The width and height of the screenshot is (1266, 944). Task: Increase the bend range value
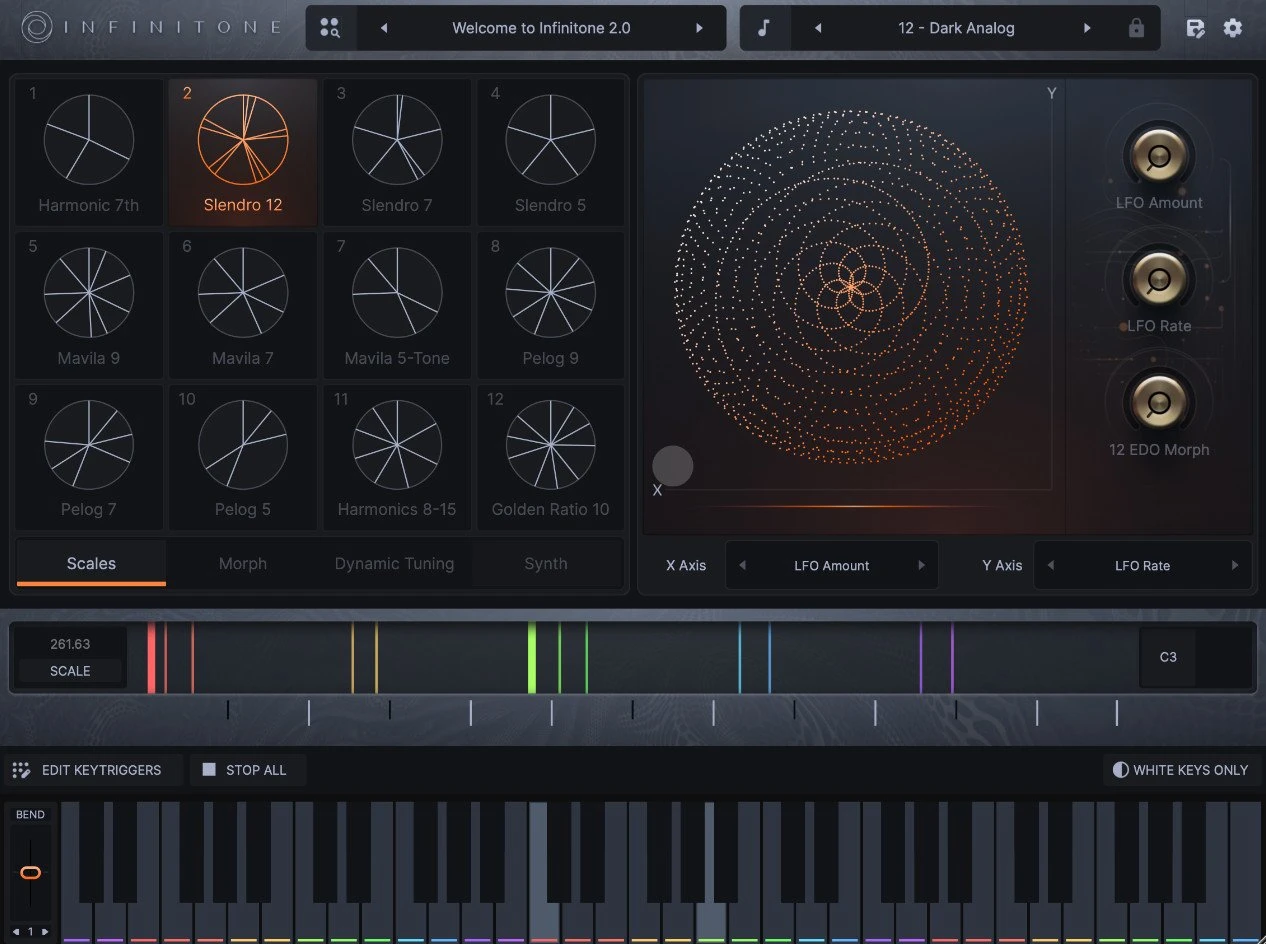[44, 932]
